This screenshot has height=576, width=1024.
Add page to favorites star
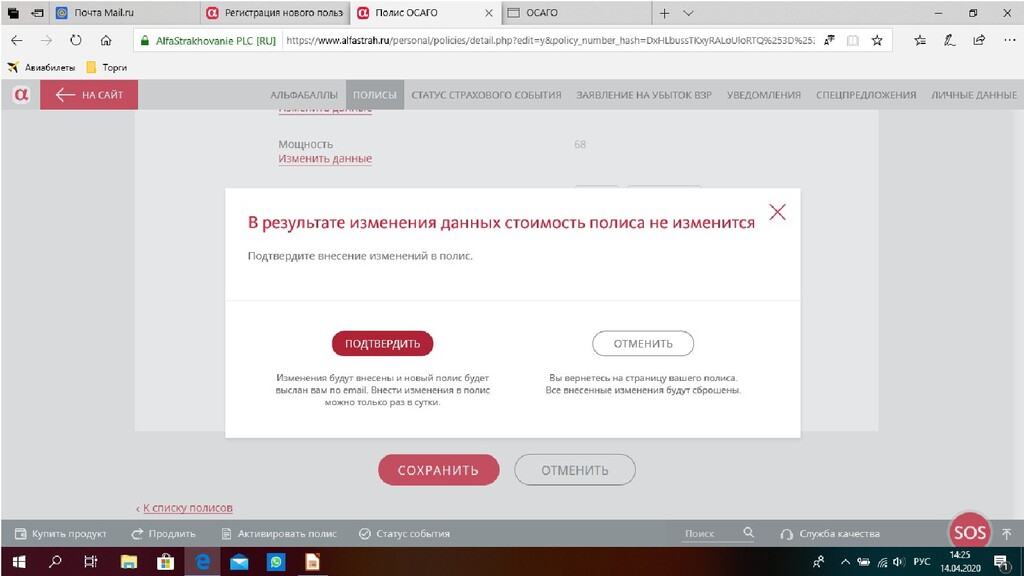[877, 40]
